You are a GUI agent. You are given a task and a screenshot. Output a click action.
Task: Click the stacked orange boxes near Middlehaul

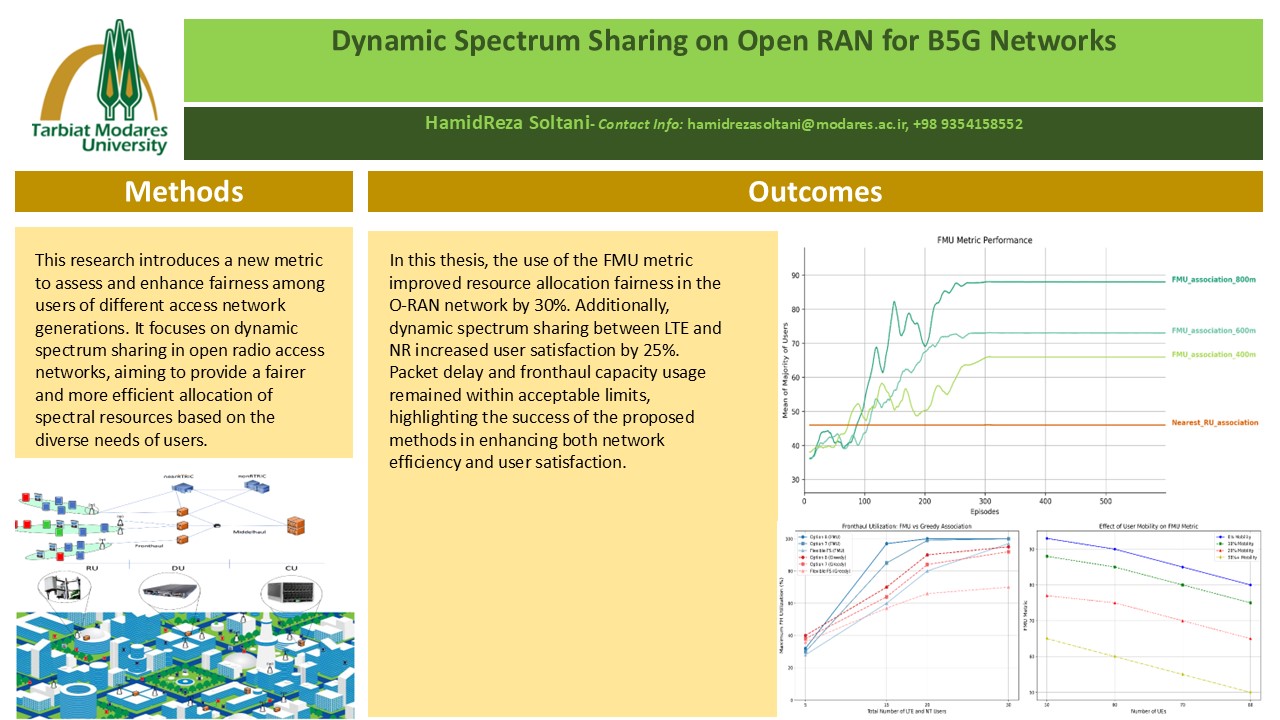295,525
